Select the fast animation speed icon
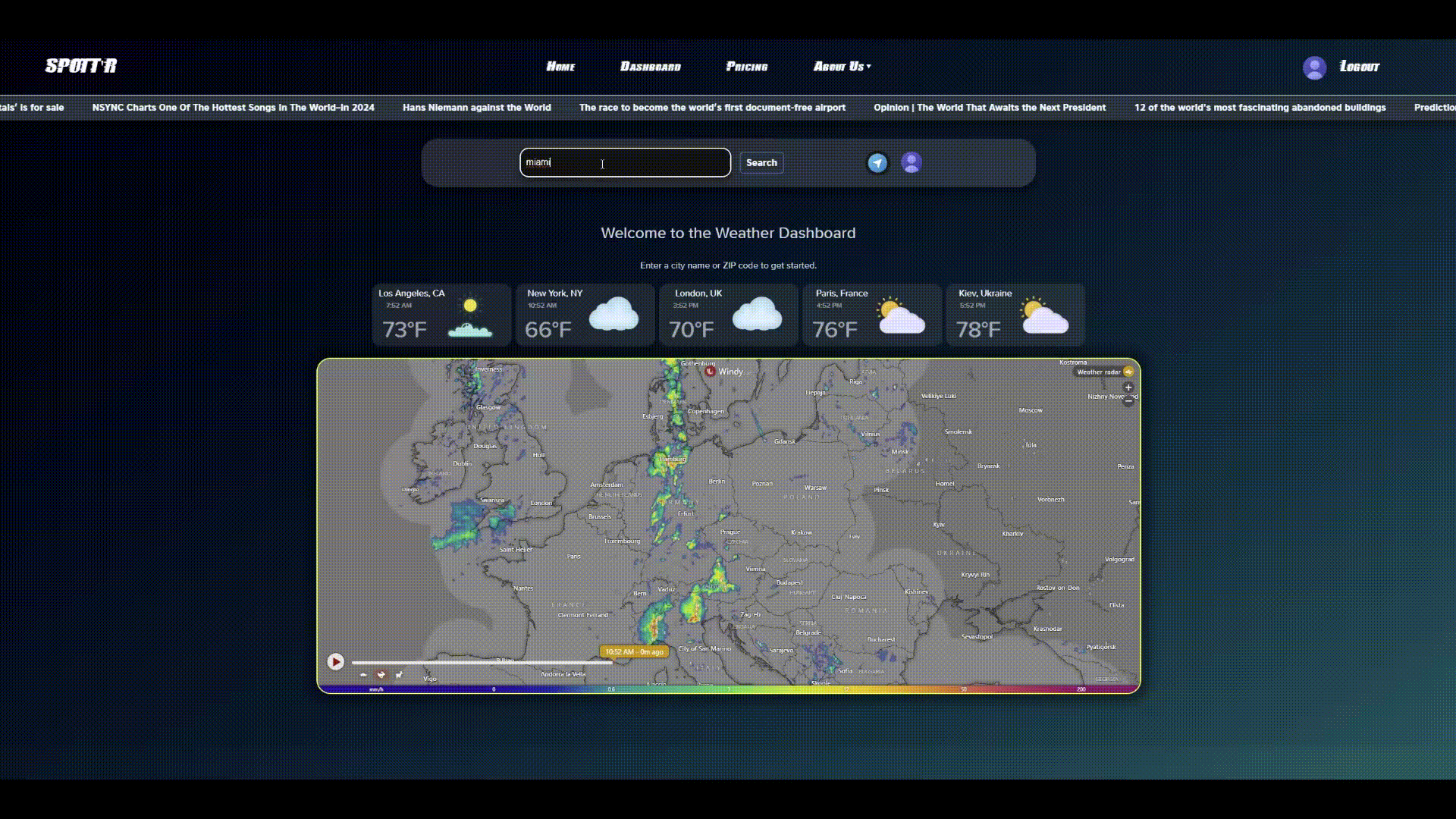This screenshot has width=1456, height=819. [399, 675]
